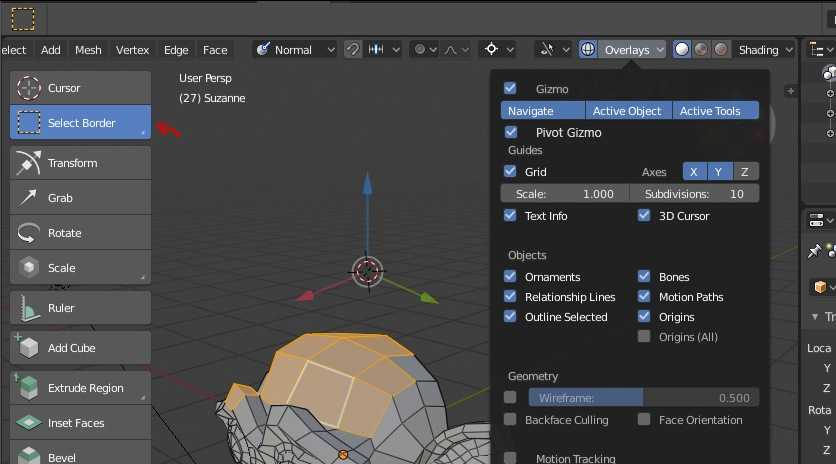Toggle the snapping magnet icon
This screenshot has height=464, width=836.
point(352,50)
